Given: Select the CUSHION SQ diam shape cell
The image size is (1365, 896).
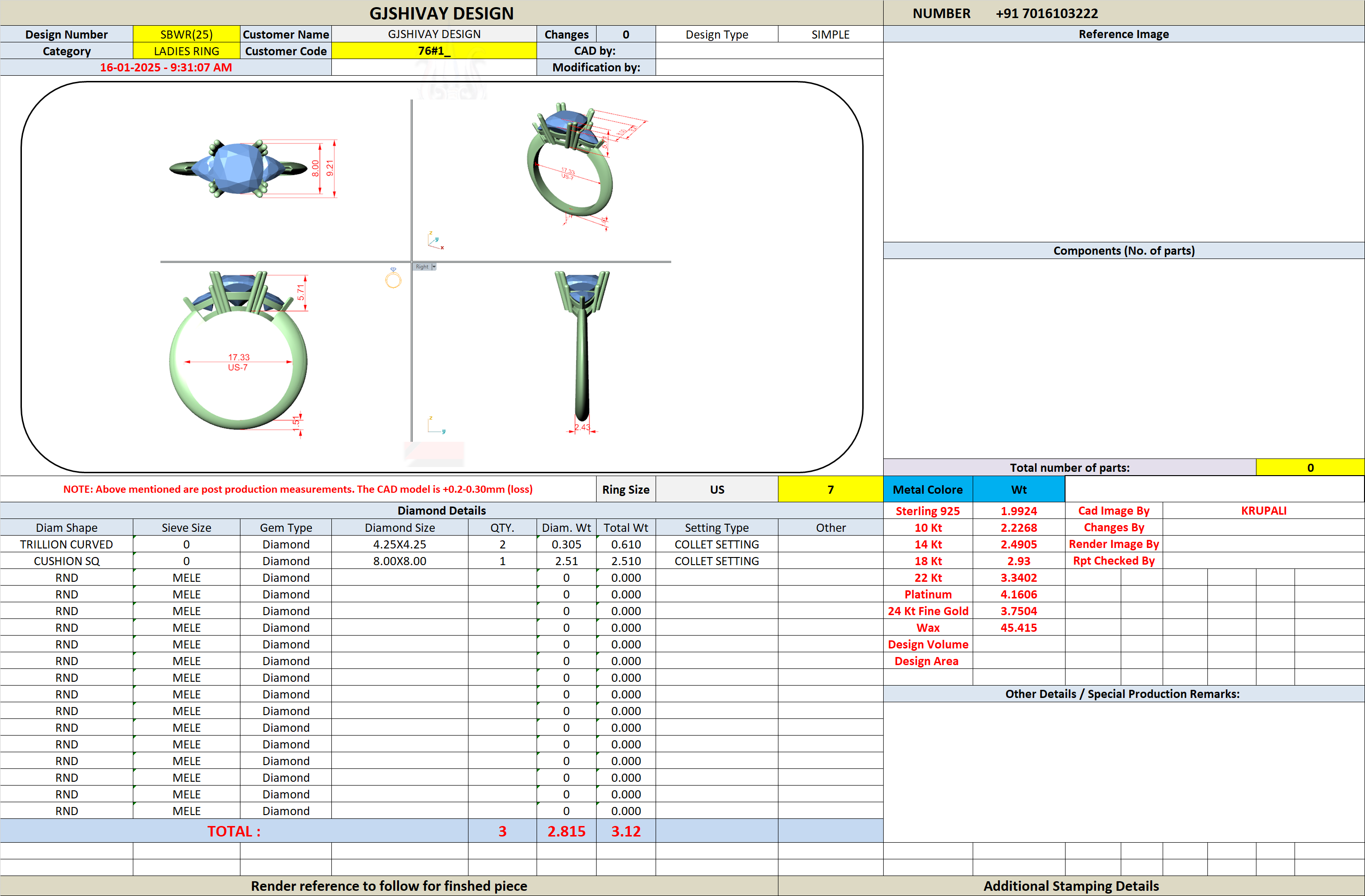Looking at the screenshot, I should click(x=67, y=561).
